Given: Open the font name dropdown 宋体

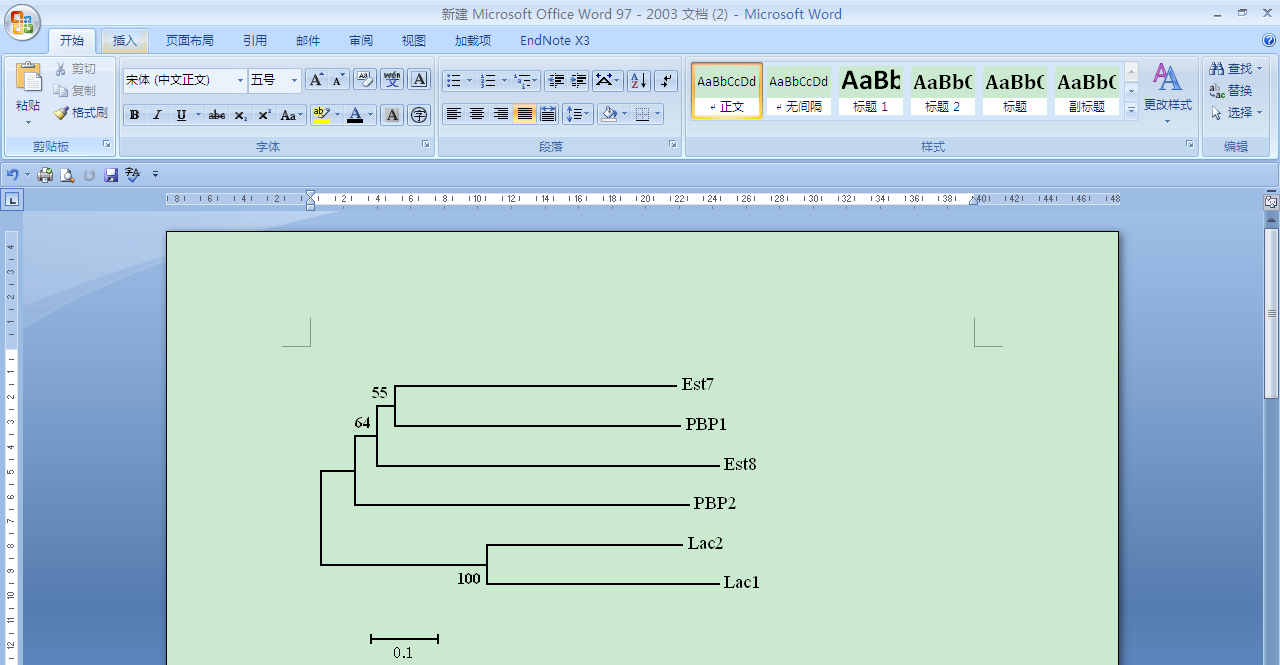Looking at the screenshot, I should [x=240, y=80].
